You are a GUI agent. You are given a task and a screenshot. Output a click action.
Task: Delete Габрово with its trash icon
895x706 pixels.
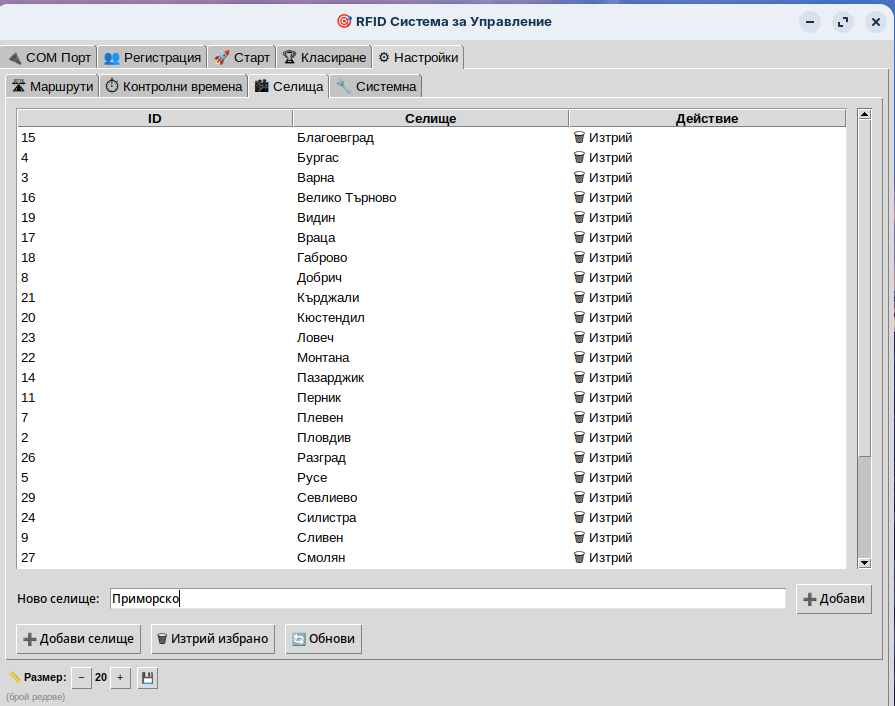coord(579,258)
